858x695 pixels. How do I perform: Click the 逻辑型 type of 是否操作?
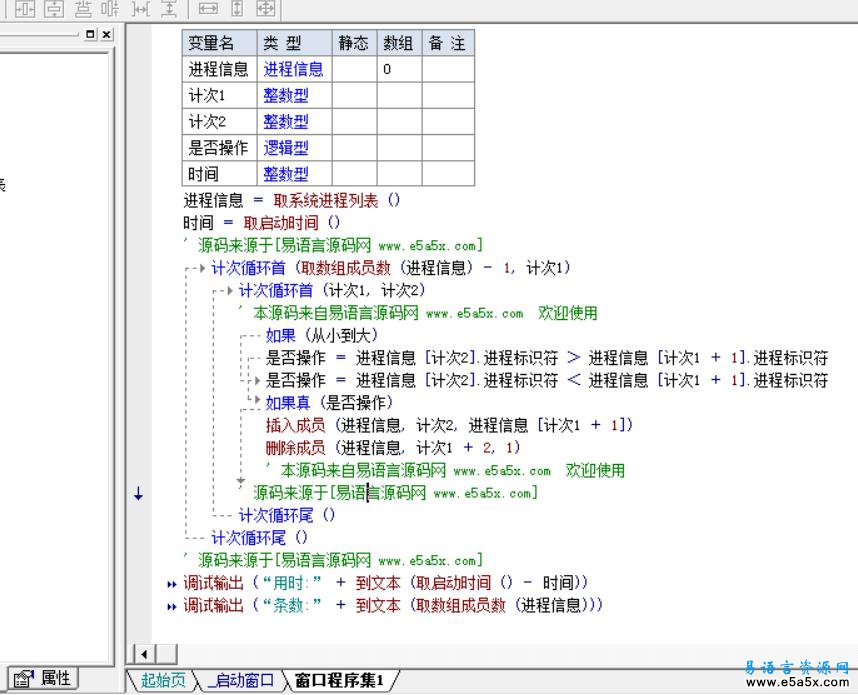click(286, 148)
